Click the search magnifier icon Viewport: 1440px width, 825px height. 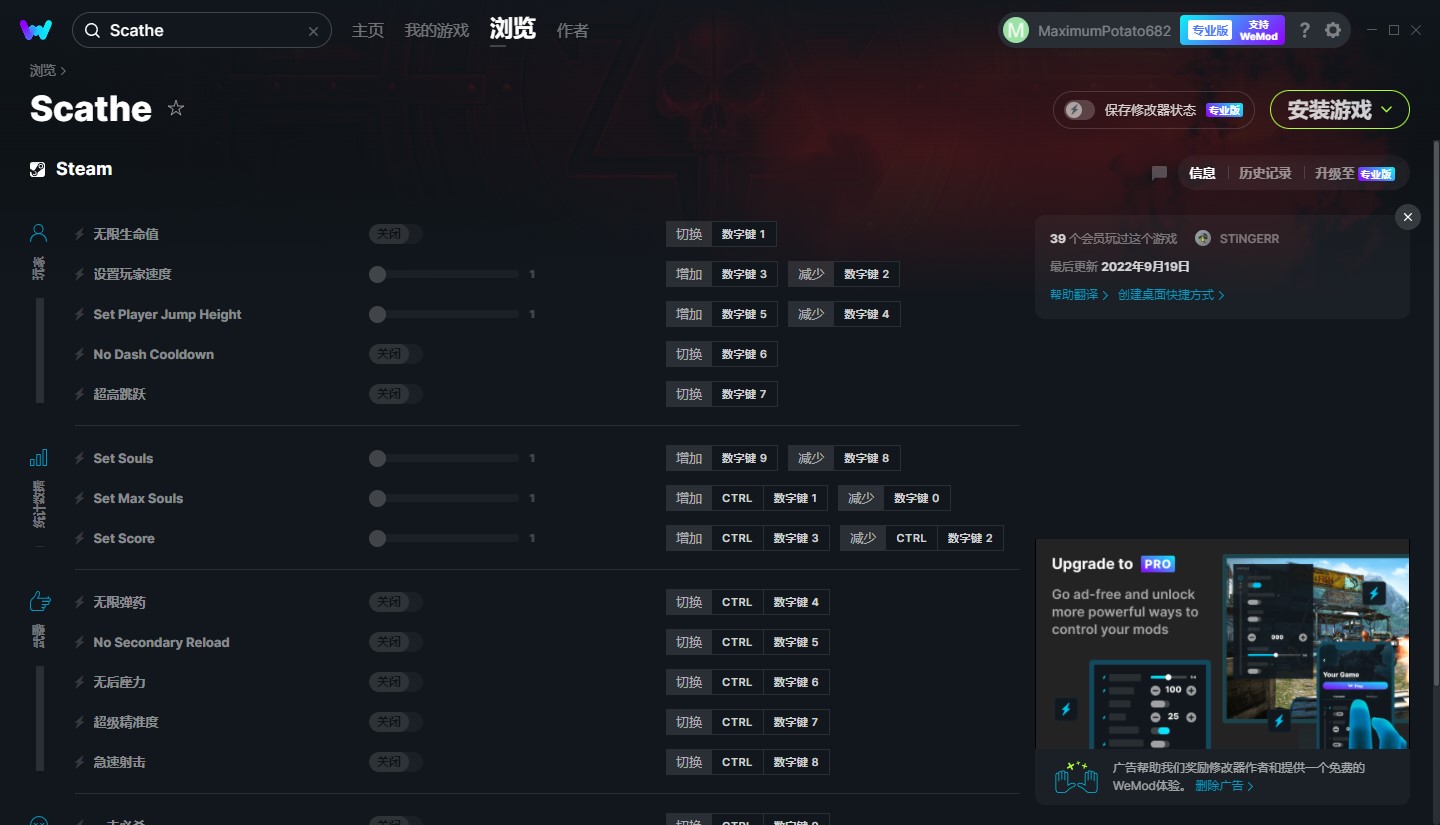92,31
